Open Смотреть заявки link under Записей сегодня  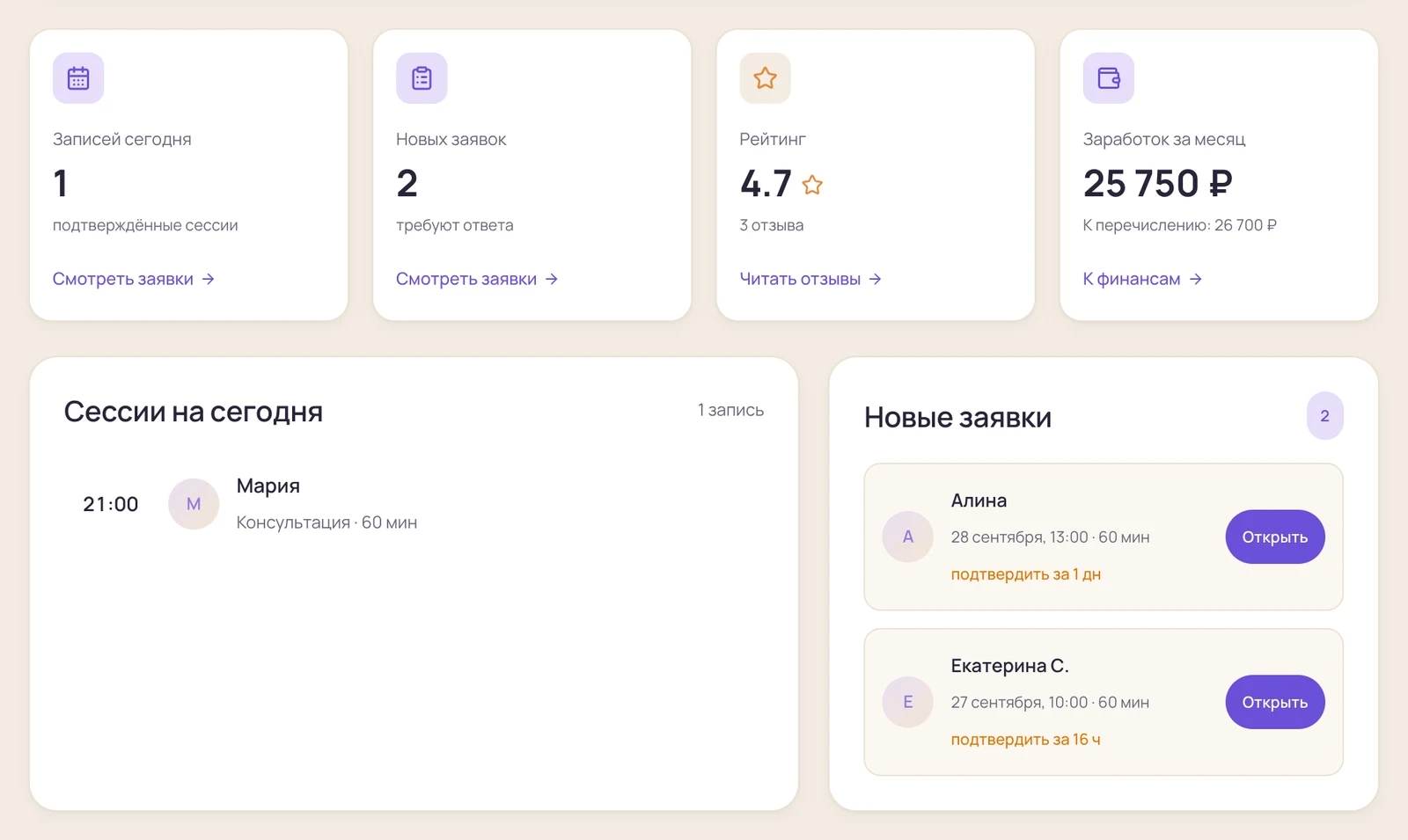134,279
